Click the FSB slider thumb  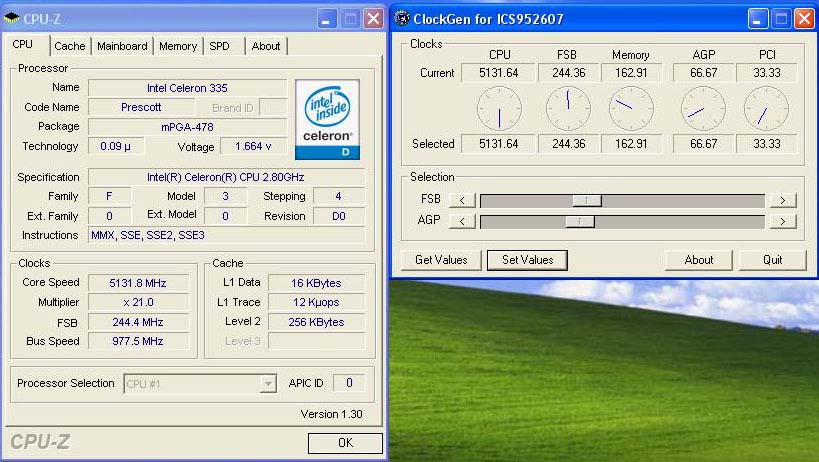pos(587,200)
